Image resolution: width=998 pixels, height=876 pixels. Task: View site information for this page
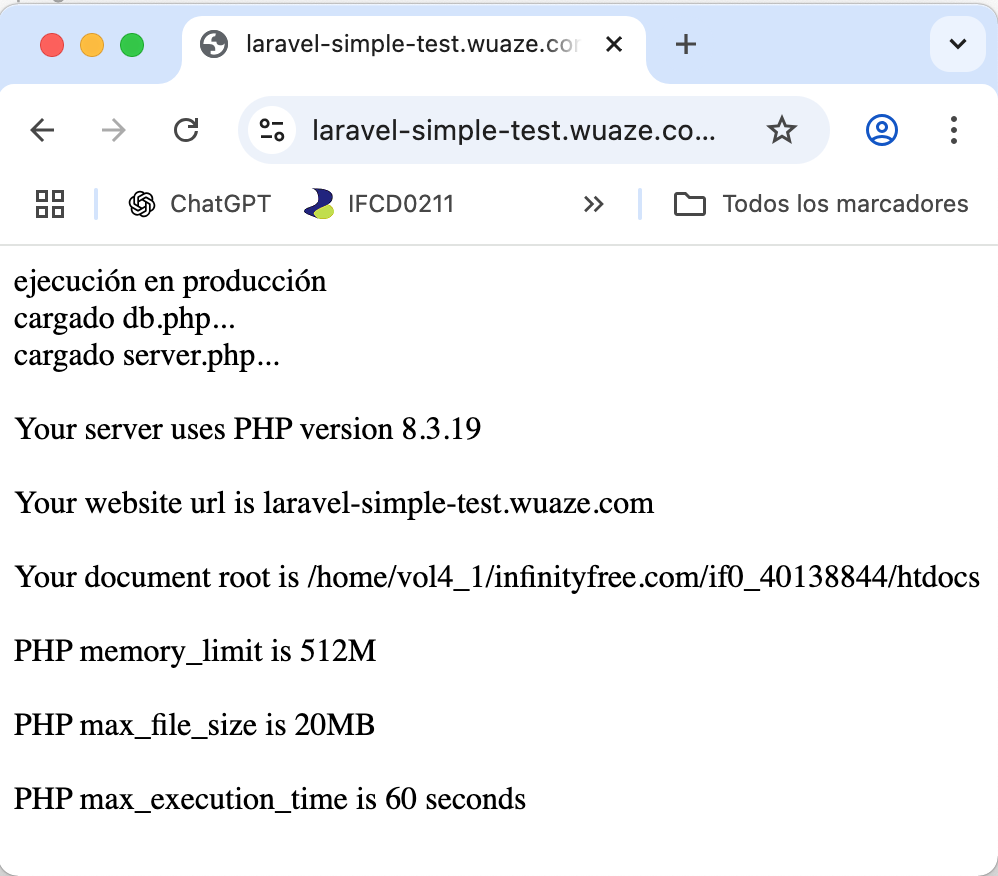271,130
